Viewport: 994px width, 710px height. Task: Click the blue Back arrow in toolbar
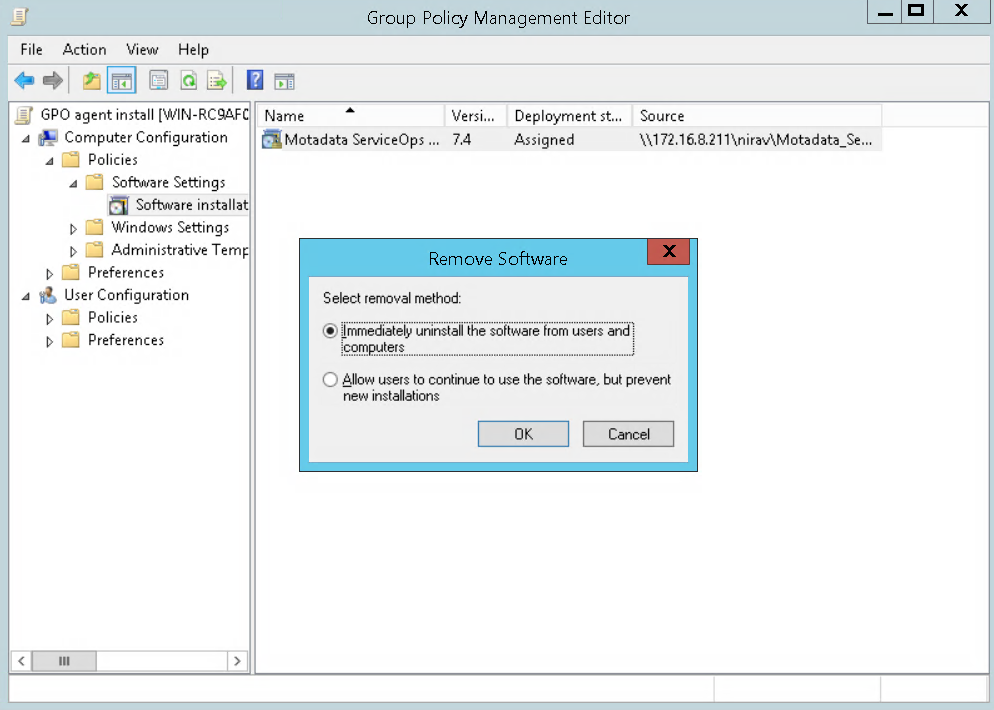click(24, 81)
